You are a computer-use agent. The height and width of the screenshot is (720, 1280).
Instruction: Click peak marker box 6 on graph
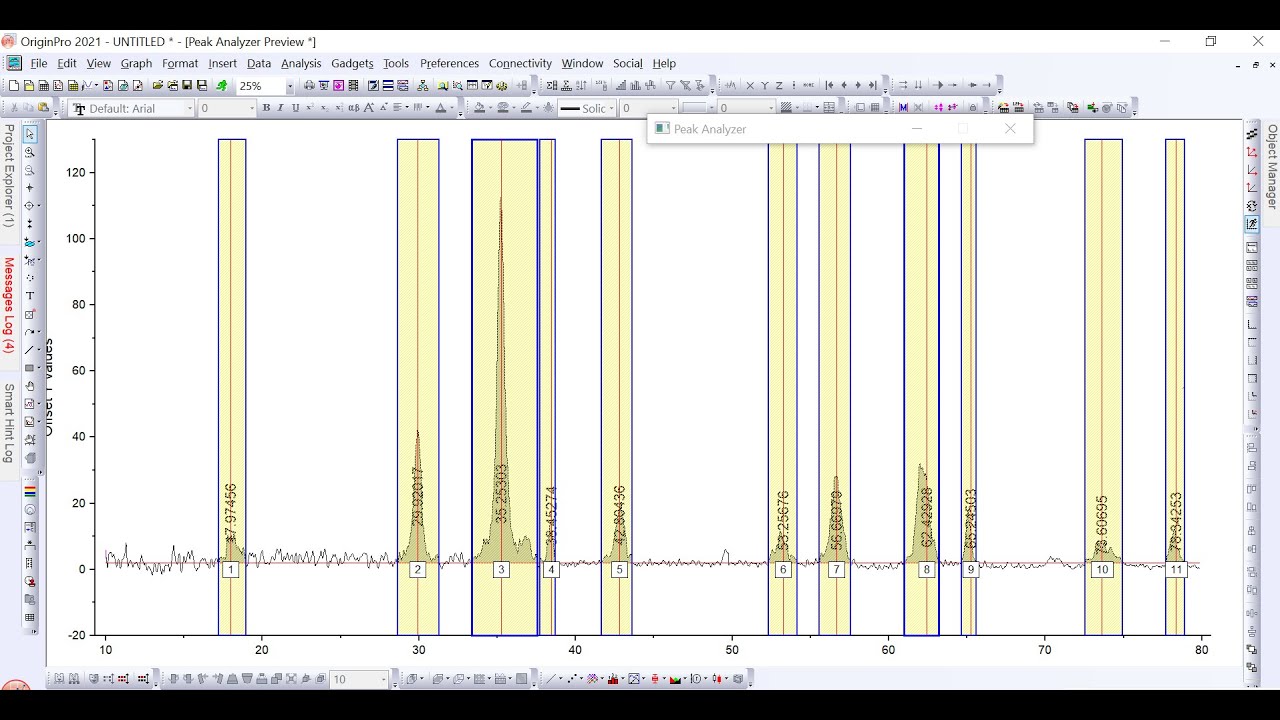783,570
